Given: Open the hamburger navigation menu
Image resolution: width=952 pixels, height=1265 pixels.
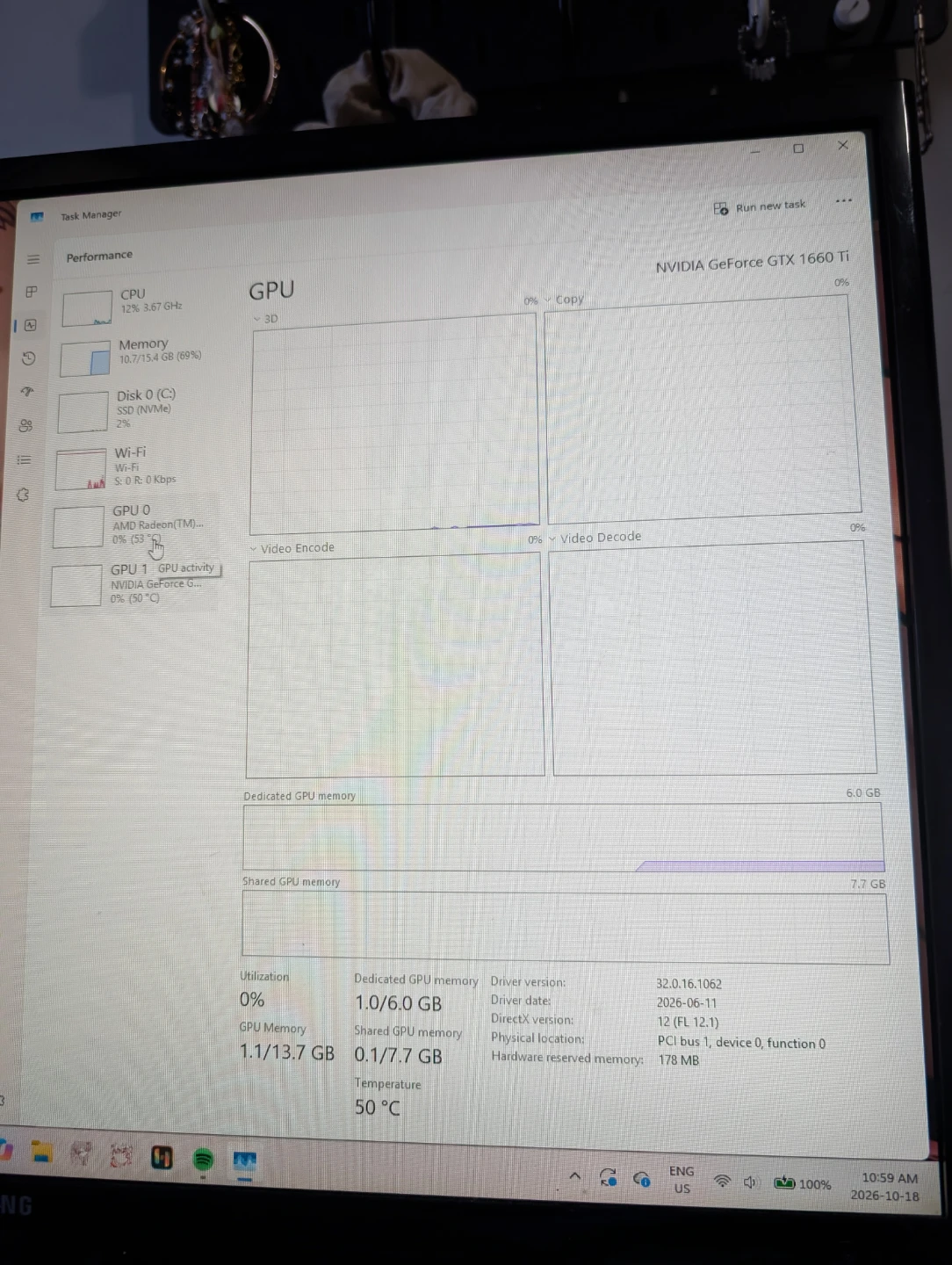Looking at the screenshot, I should [x=33, y=259].
